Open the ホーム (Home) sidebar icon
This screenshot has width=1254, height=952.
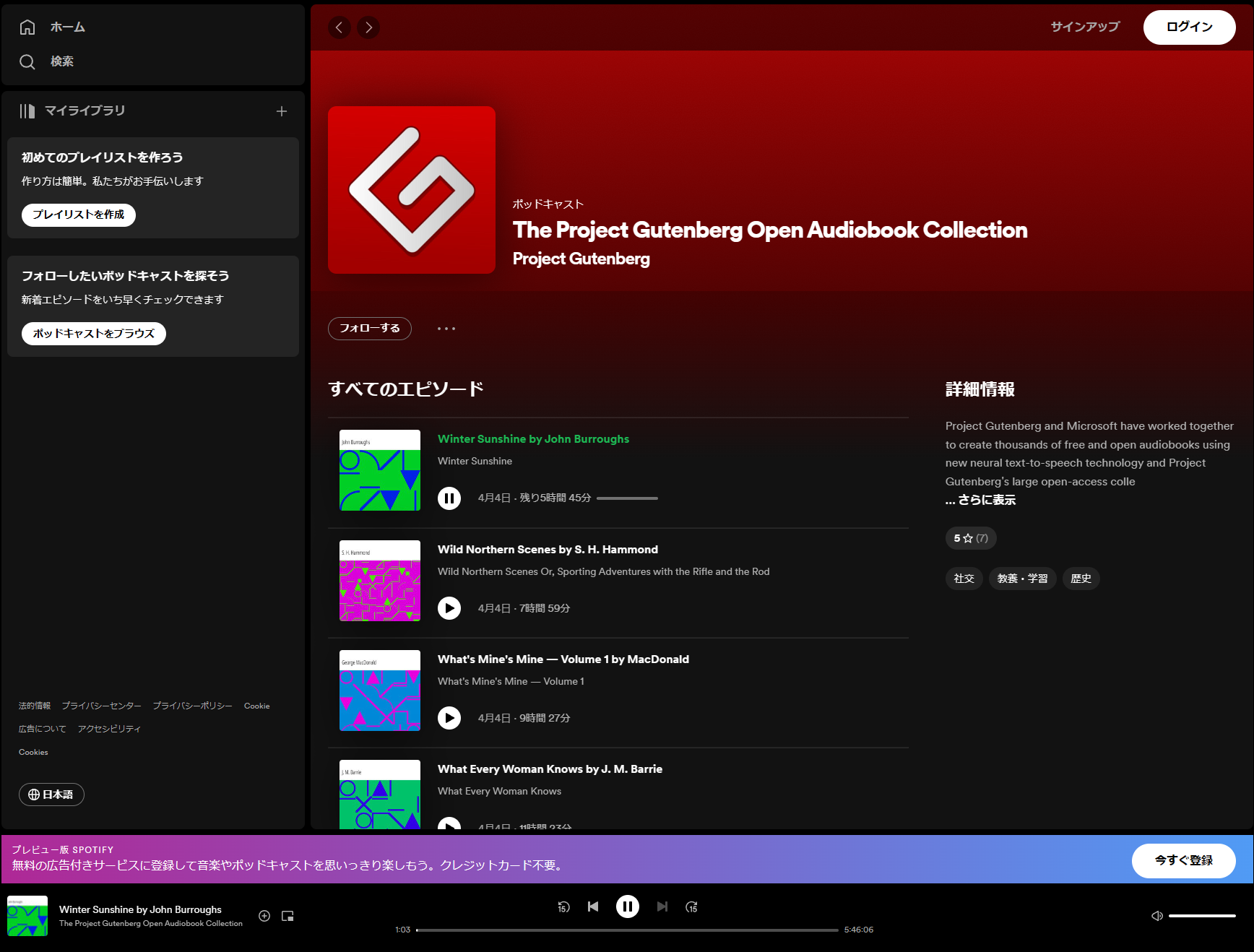coord(27,27)
